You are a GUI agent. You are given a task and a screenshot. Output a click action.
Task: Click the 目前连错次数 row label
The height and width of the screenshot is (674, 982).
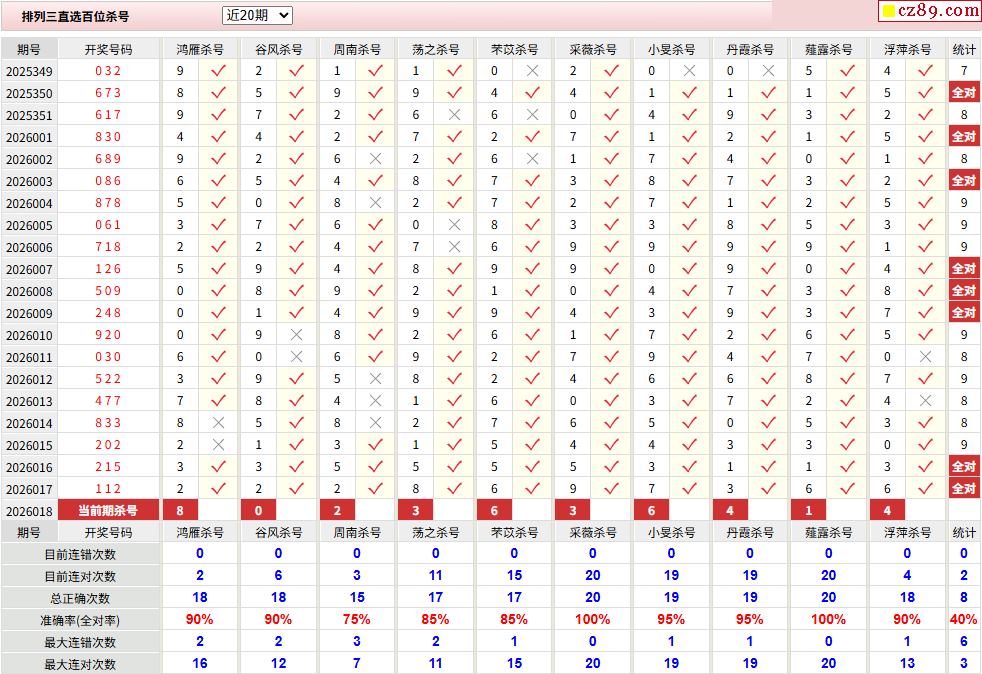[x=80, y=554]
